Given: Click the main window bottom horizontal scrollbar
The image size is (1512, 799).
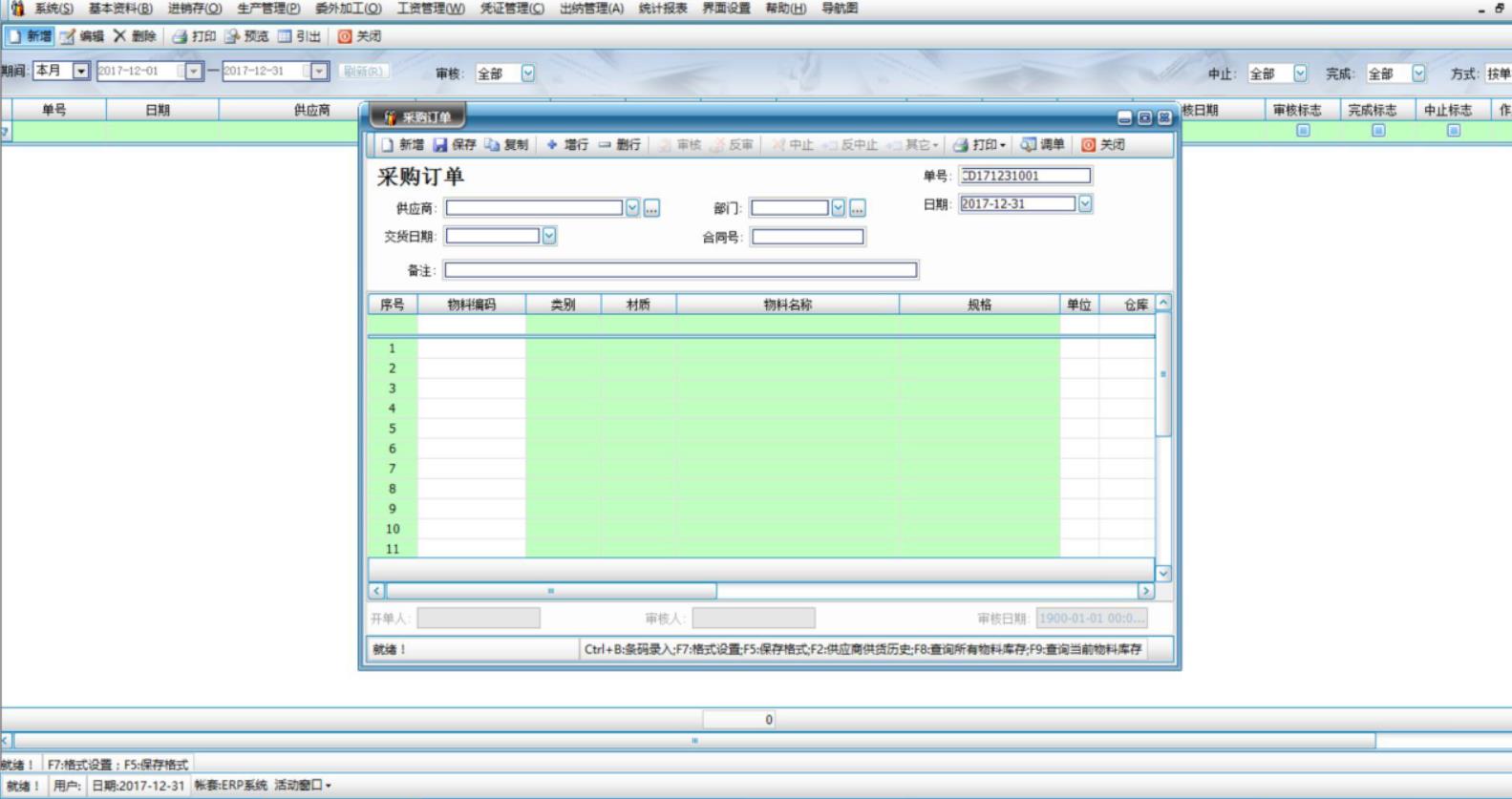Looking at the screenshot, I should [694, 741].
